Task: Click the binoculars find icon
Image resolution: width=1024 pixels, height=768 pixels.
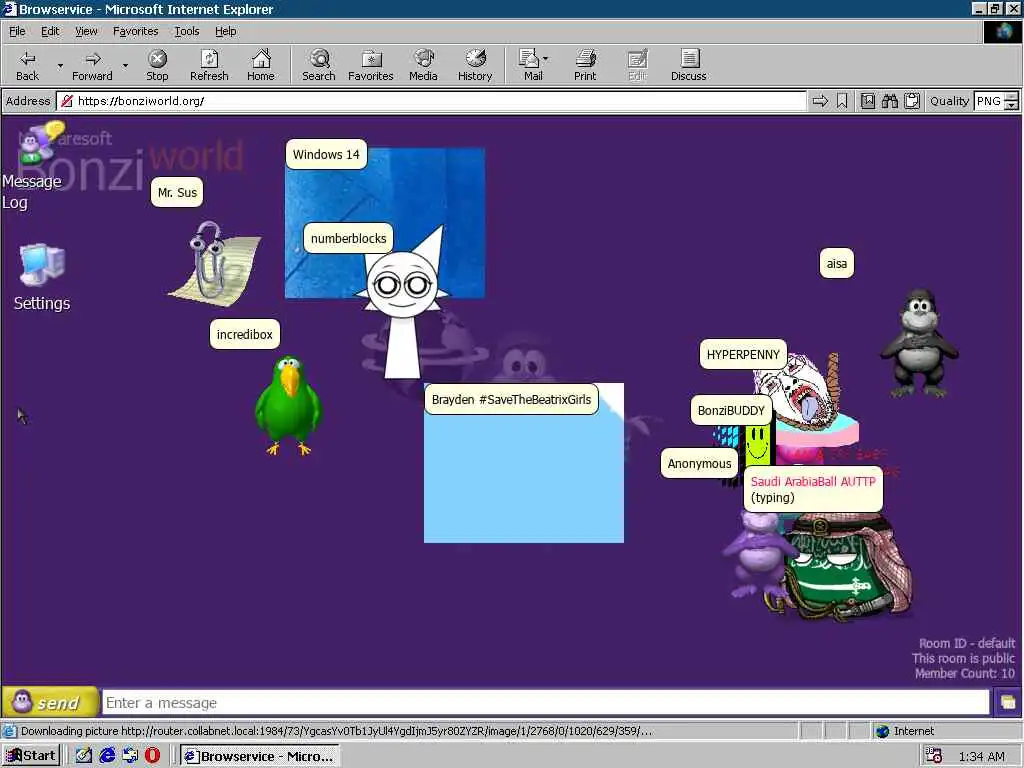Action: pyautogui.click(x=889, y=101)
